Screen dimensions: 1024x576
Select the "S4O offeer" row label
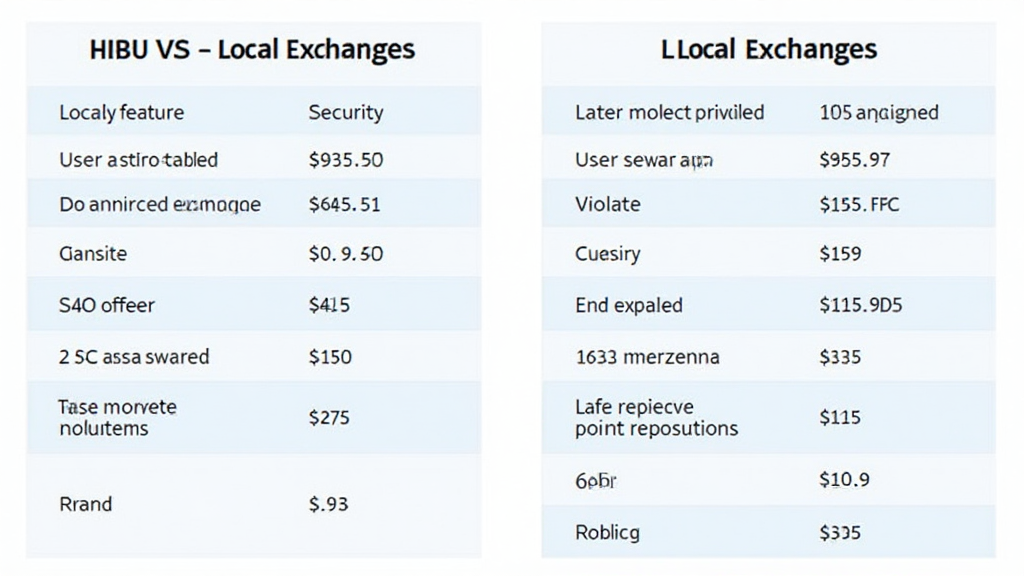click(107, 305)
